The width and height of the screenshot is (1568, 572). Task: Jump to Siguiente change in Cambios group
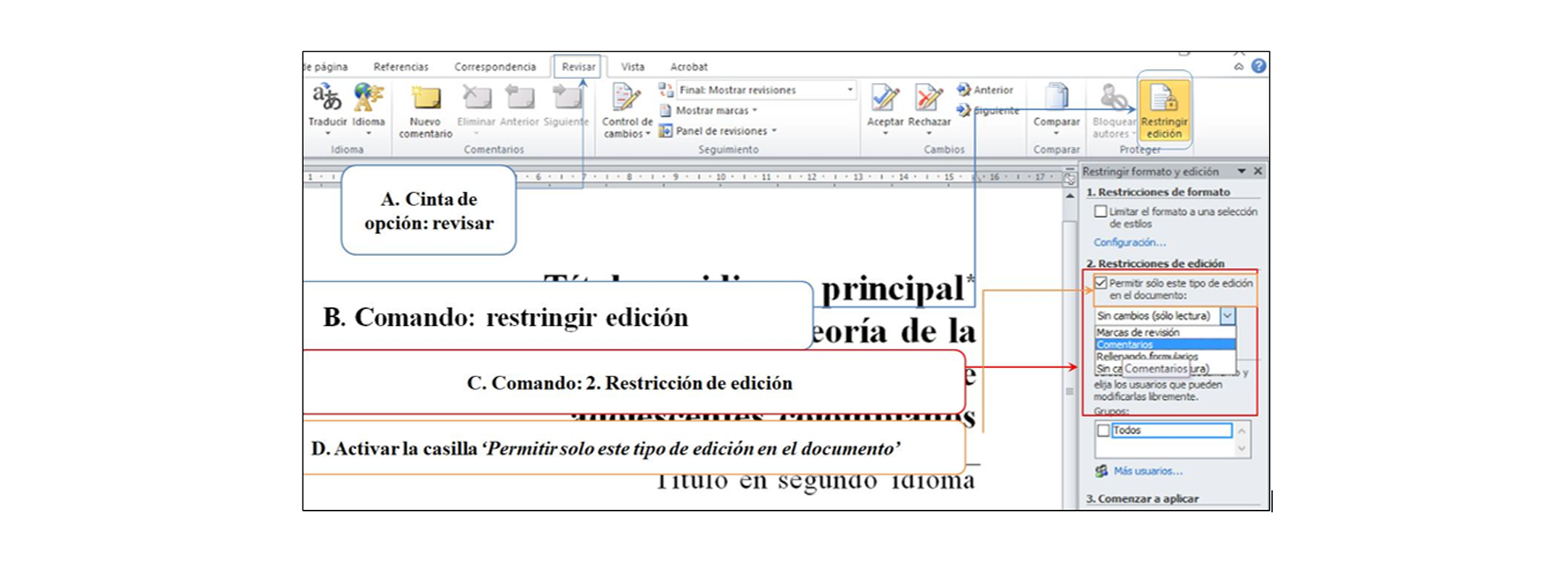tap(987, 110)
